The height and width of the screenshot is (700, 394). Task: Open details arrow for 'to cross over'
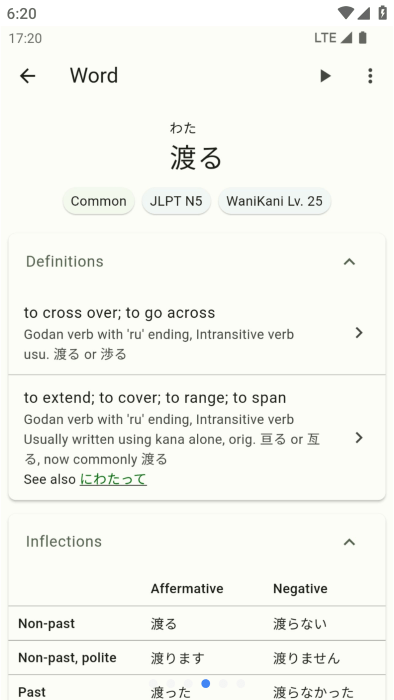click(x=359, y=333)
